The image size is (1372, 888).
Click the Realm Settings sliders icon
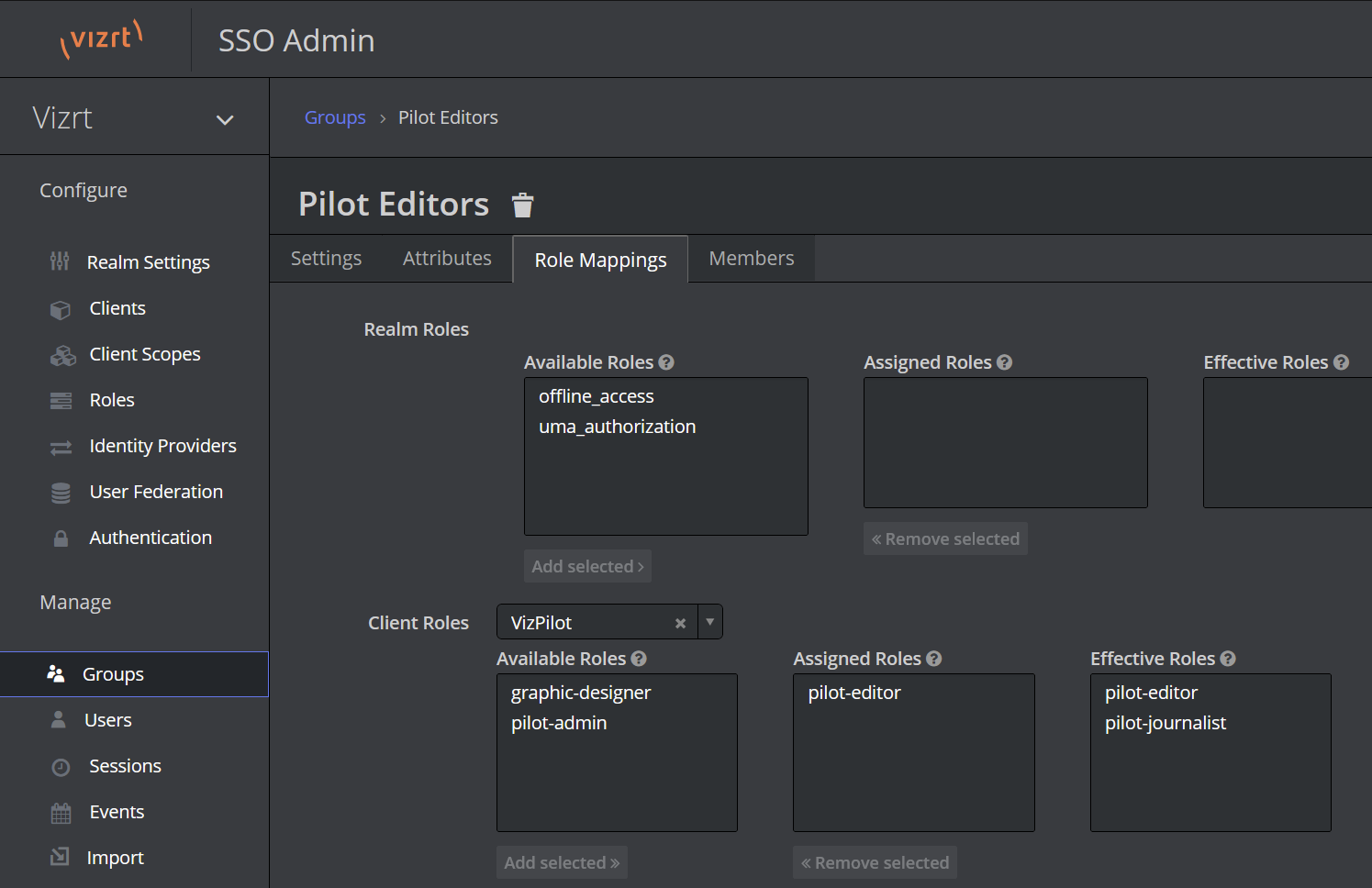coord(60,262)
